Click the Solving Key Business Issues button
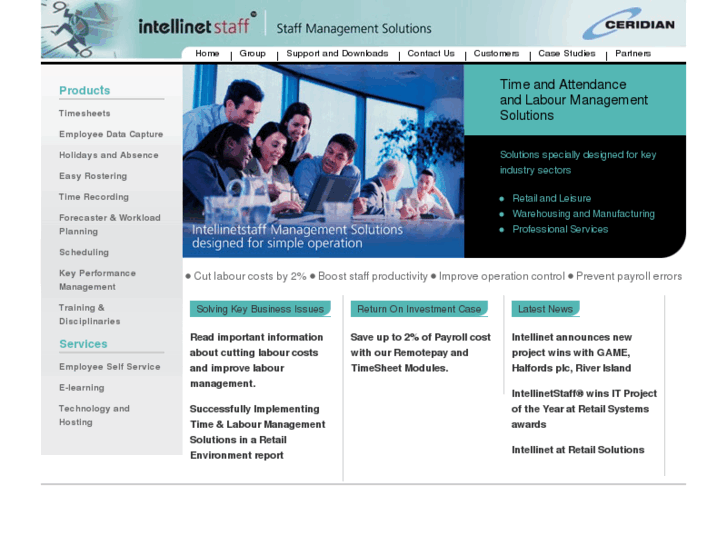Image resolution: width=727 pixels, height=545 pixels. click(260, 310)
